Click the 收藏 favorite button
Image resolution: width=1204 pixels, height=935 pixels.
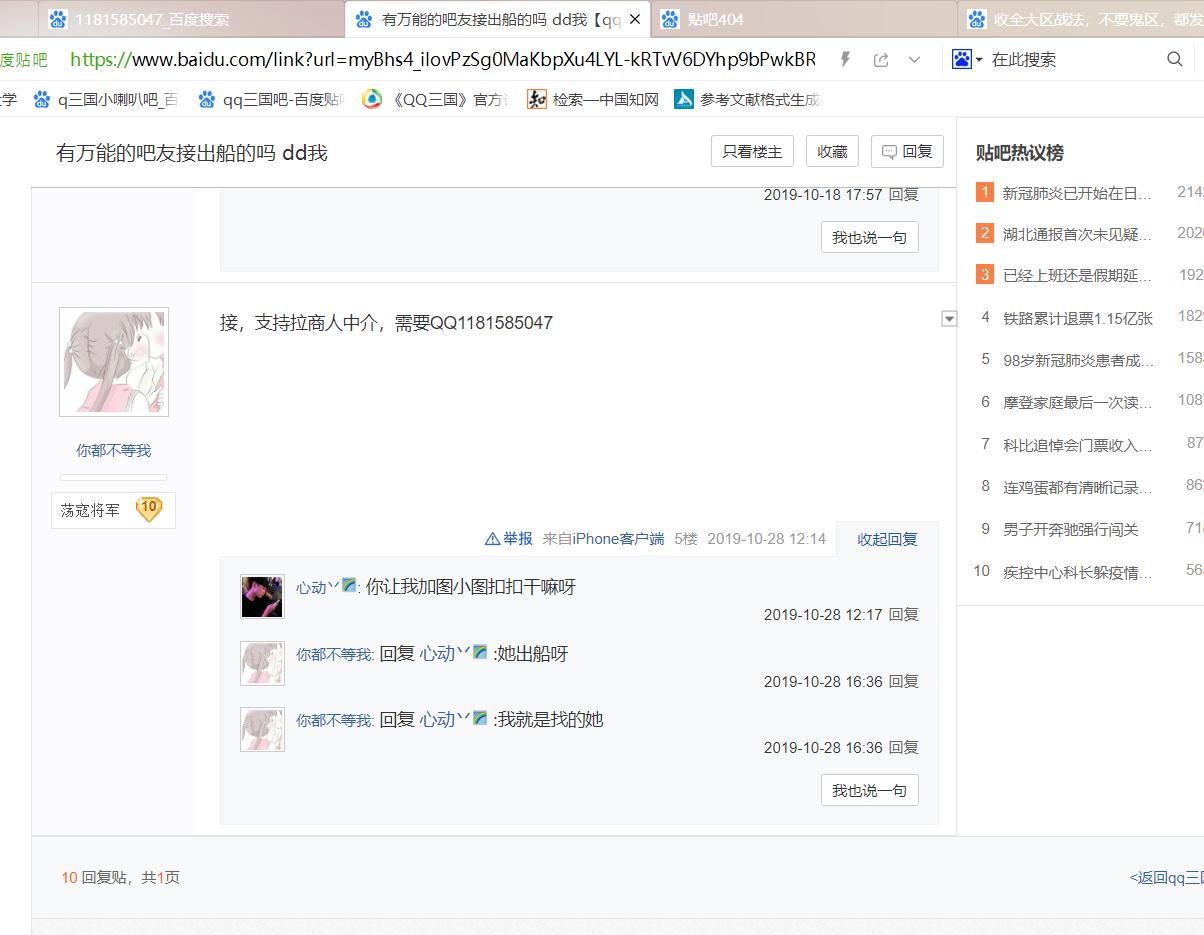[x=832, y=151]
